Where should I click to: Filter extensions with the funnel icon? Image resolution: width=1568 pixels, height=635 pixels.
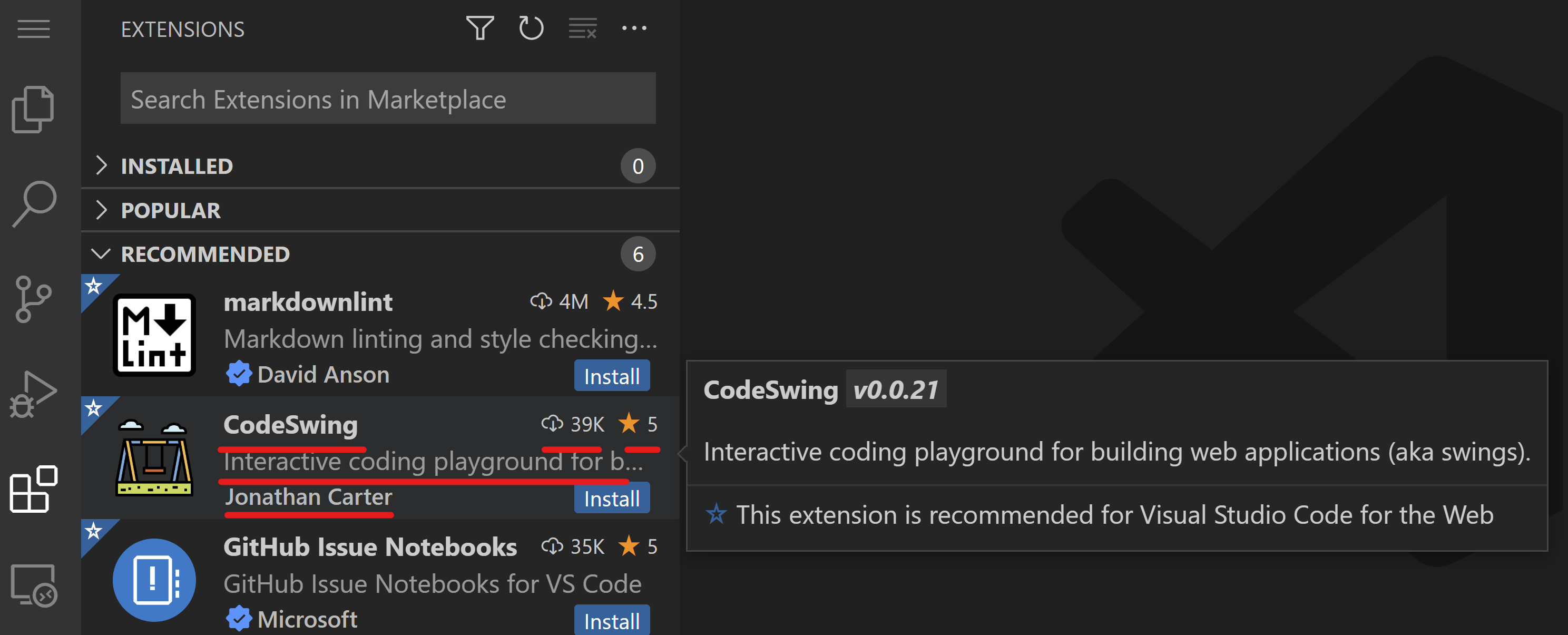tap(479, 28)
